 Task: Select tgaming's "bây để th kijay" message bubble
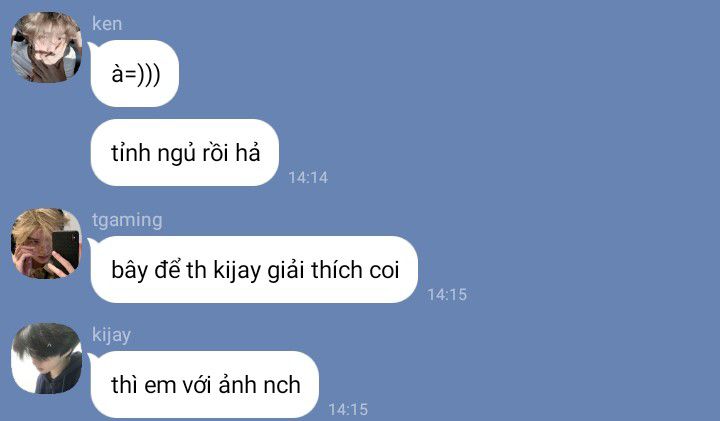click(254, 269)
